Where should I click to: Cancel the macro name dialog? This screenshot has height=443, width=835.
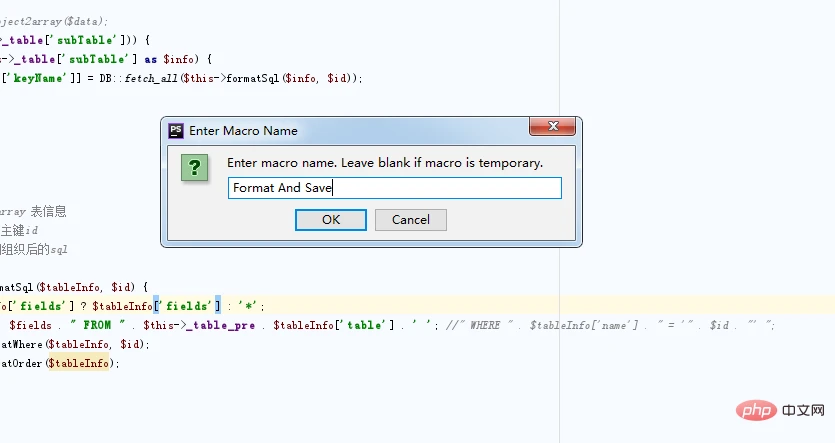click(x=410, y=220)
